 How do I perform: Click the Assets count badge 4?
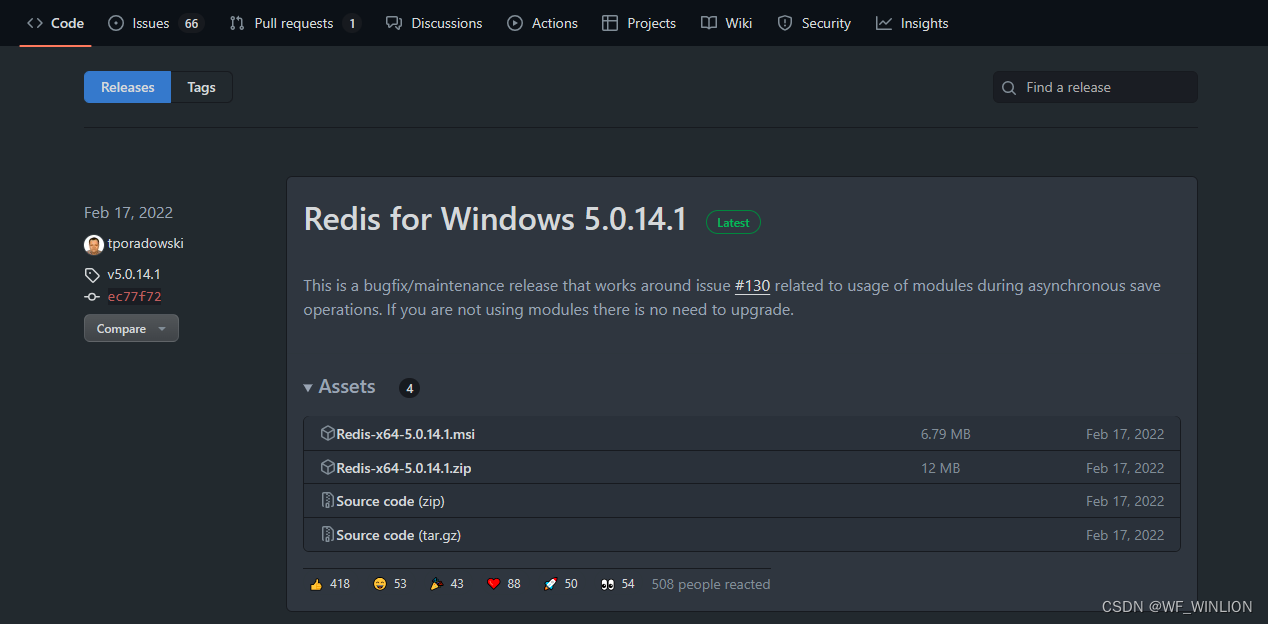tap(409, 388)
